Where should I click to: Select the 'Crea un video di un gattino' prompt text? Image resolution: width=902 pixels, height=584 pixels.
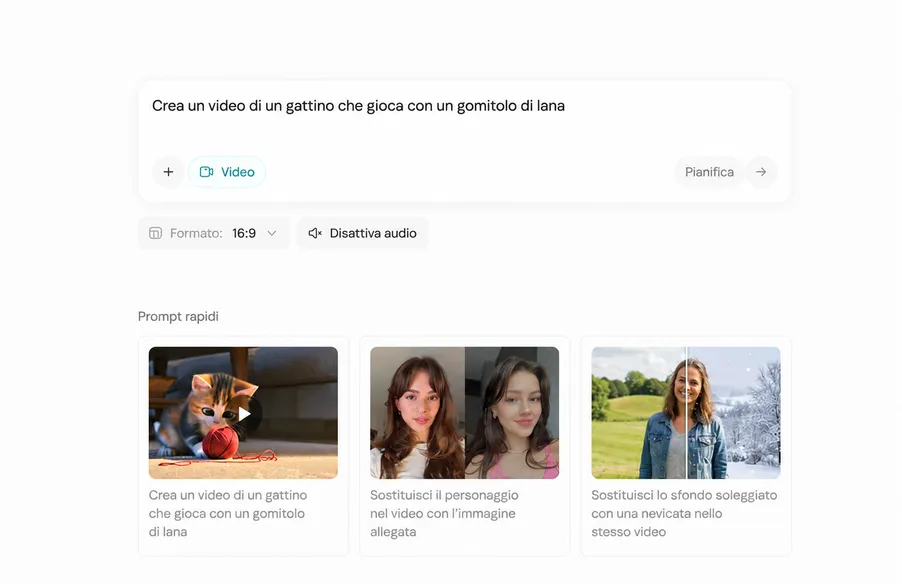pyautogui.click(x=228, y=513)
